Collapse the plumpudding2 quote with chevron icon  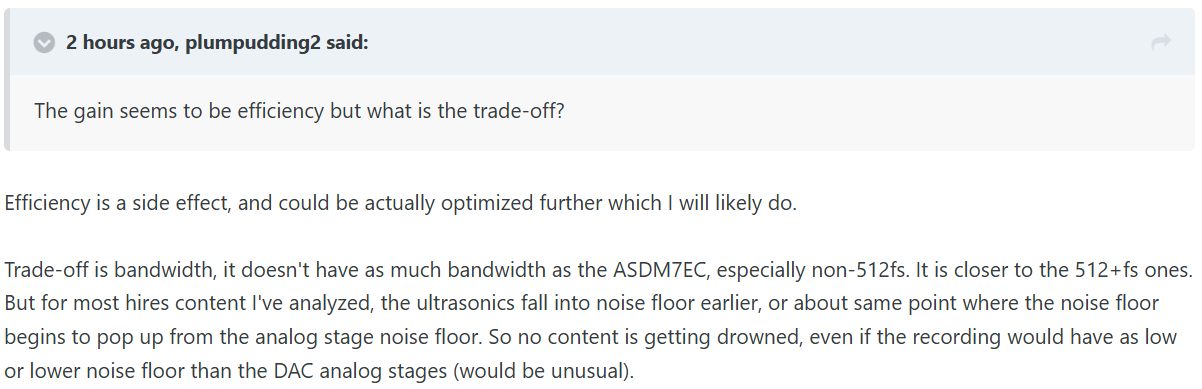(44, 43)
